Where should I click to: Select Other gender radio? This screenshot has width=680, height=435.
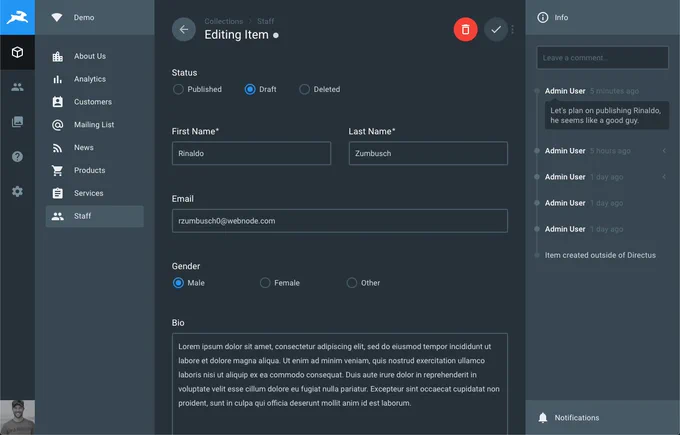[x=352, y=283]
